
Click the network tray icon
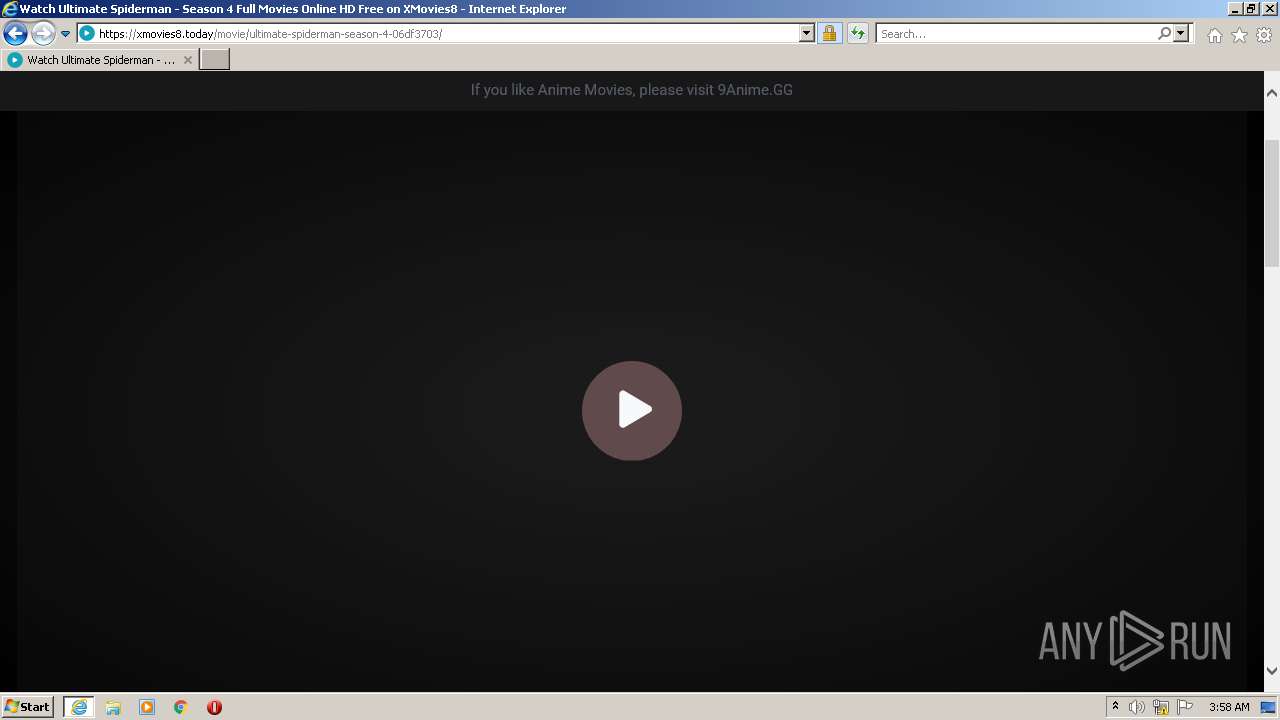click(x=1161, y=707)
